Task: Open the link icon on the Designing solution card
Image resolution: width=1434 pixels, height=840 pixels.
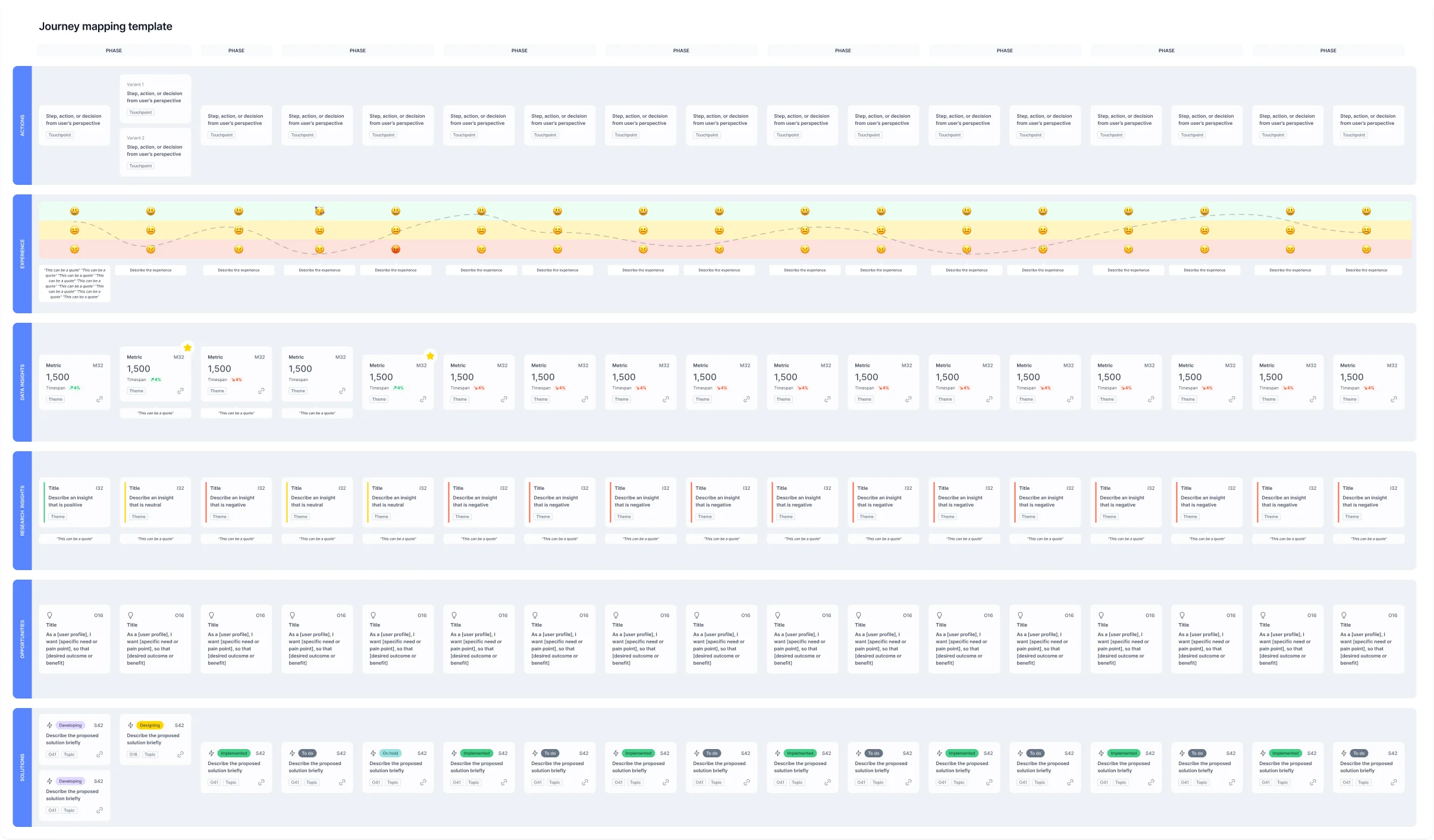Action: [180, 754]
